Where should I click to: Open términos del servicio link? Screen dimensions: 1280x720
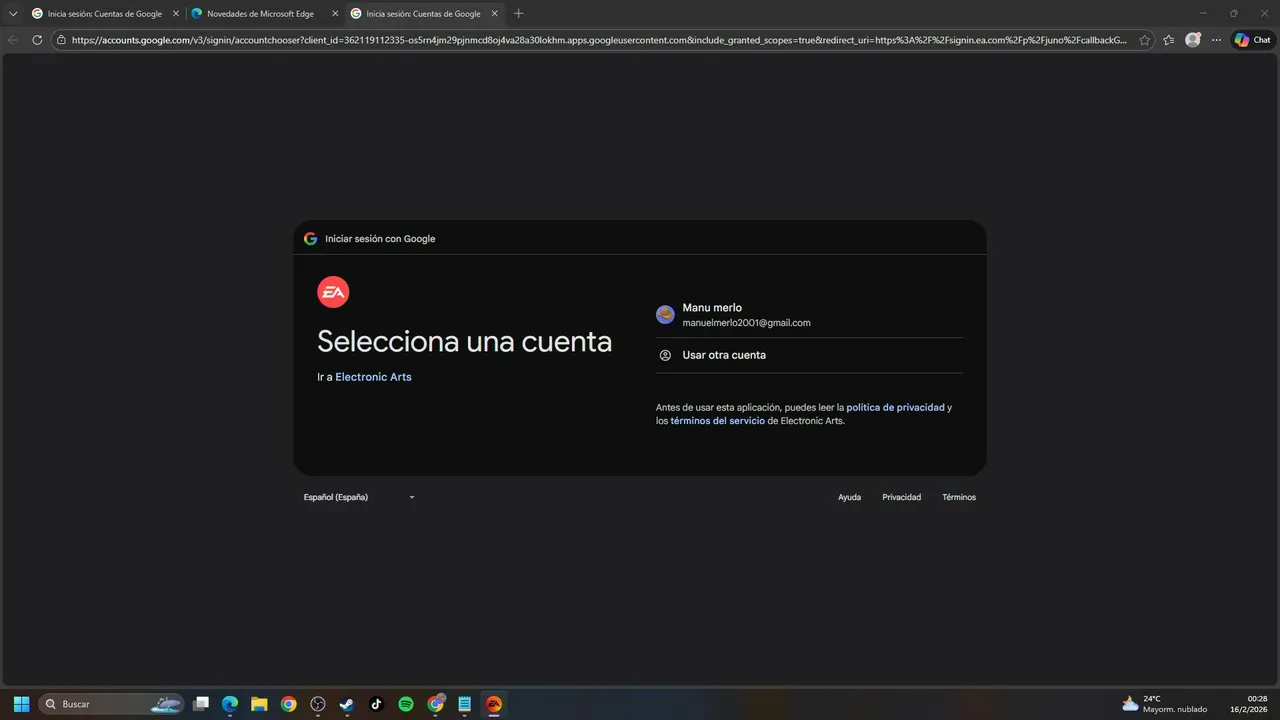click(717, 421)
